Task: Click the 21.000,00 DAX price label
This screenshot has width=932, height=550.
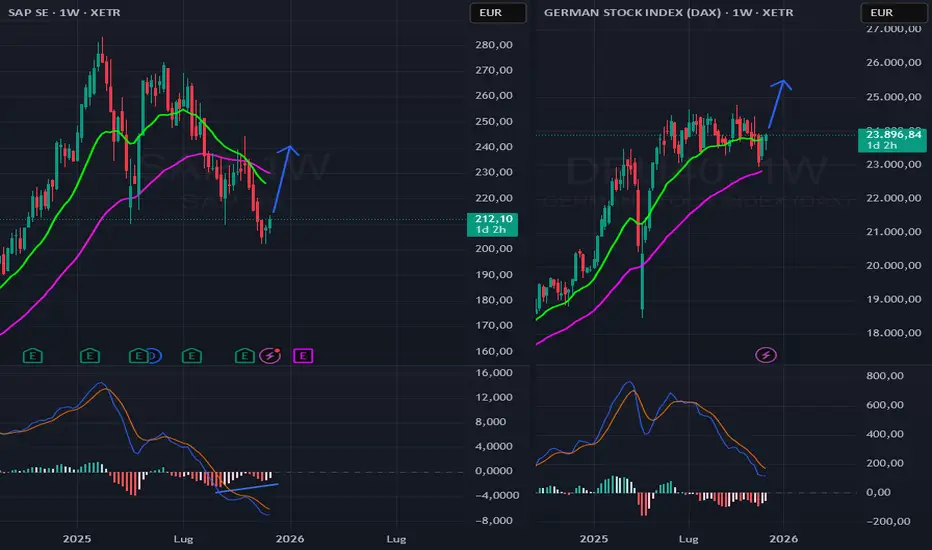Action: point(894,232)
